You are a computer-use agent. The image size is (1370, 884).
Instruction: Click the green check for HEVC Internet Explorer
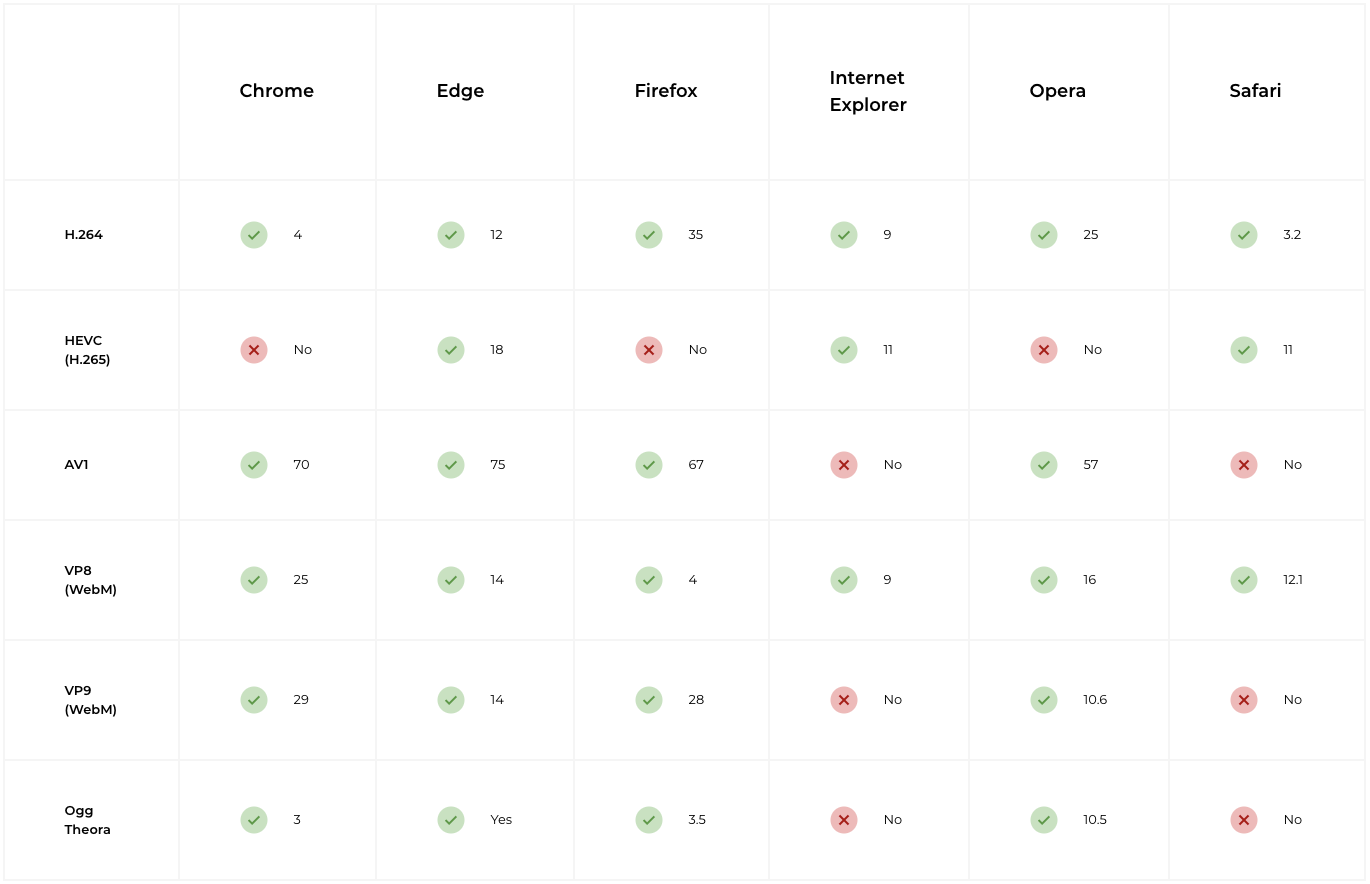coord(844,350)
